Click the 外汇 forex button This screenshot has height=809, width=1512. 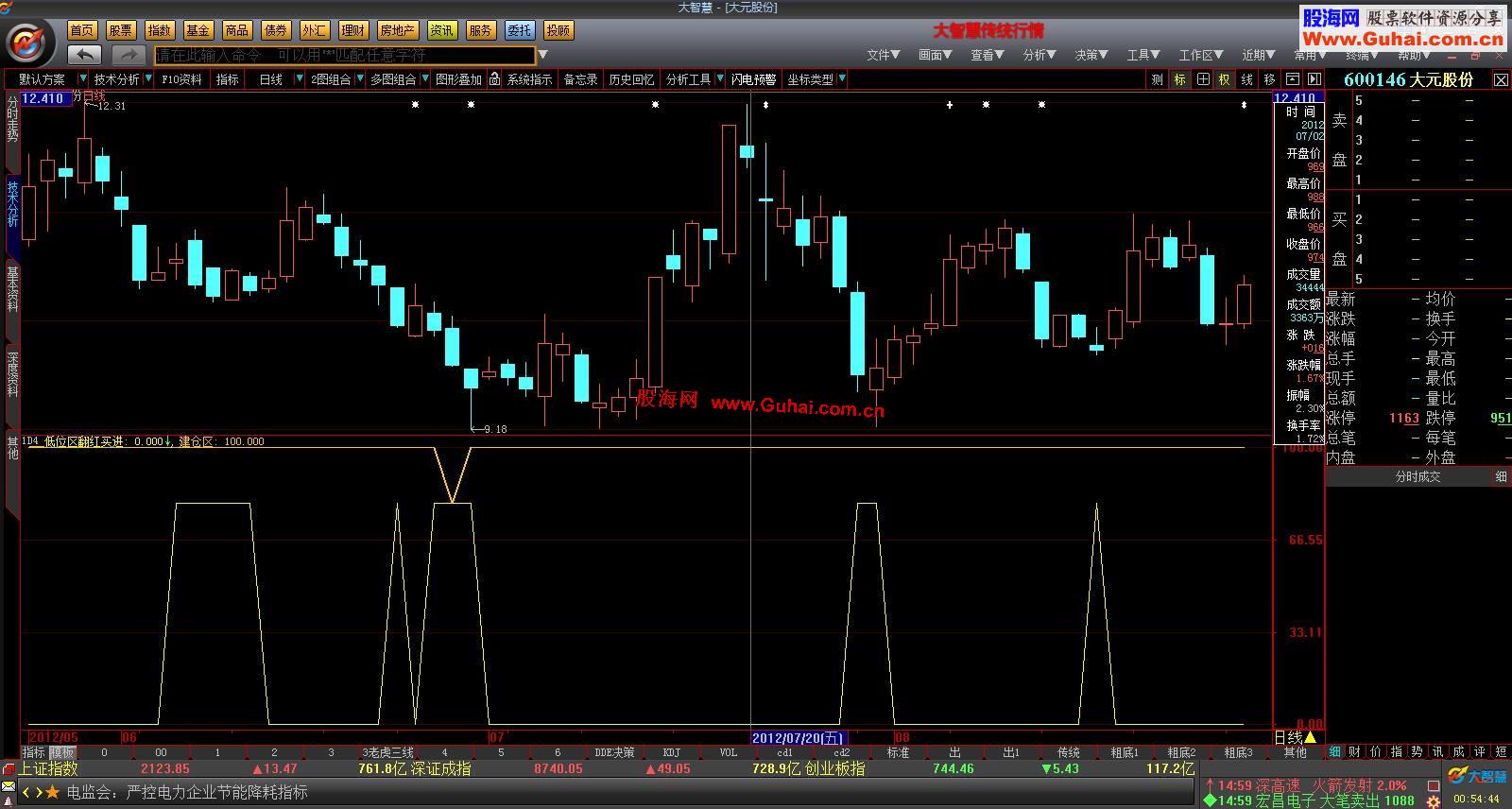[x=315, y=30]
